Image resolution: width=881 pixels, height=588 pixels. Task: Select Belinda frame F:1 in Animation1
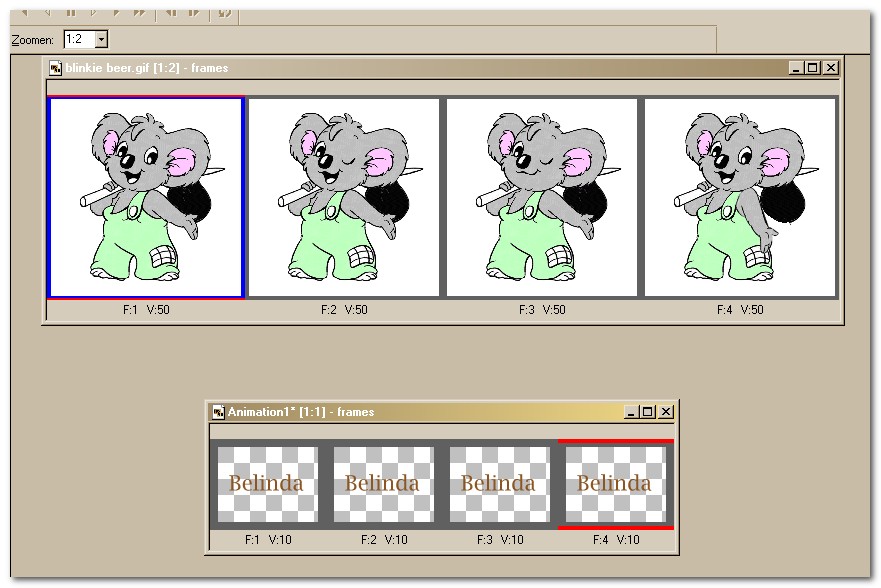tap(267, 484)
